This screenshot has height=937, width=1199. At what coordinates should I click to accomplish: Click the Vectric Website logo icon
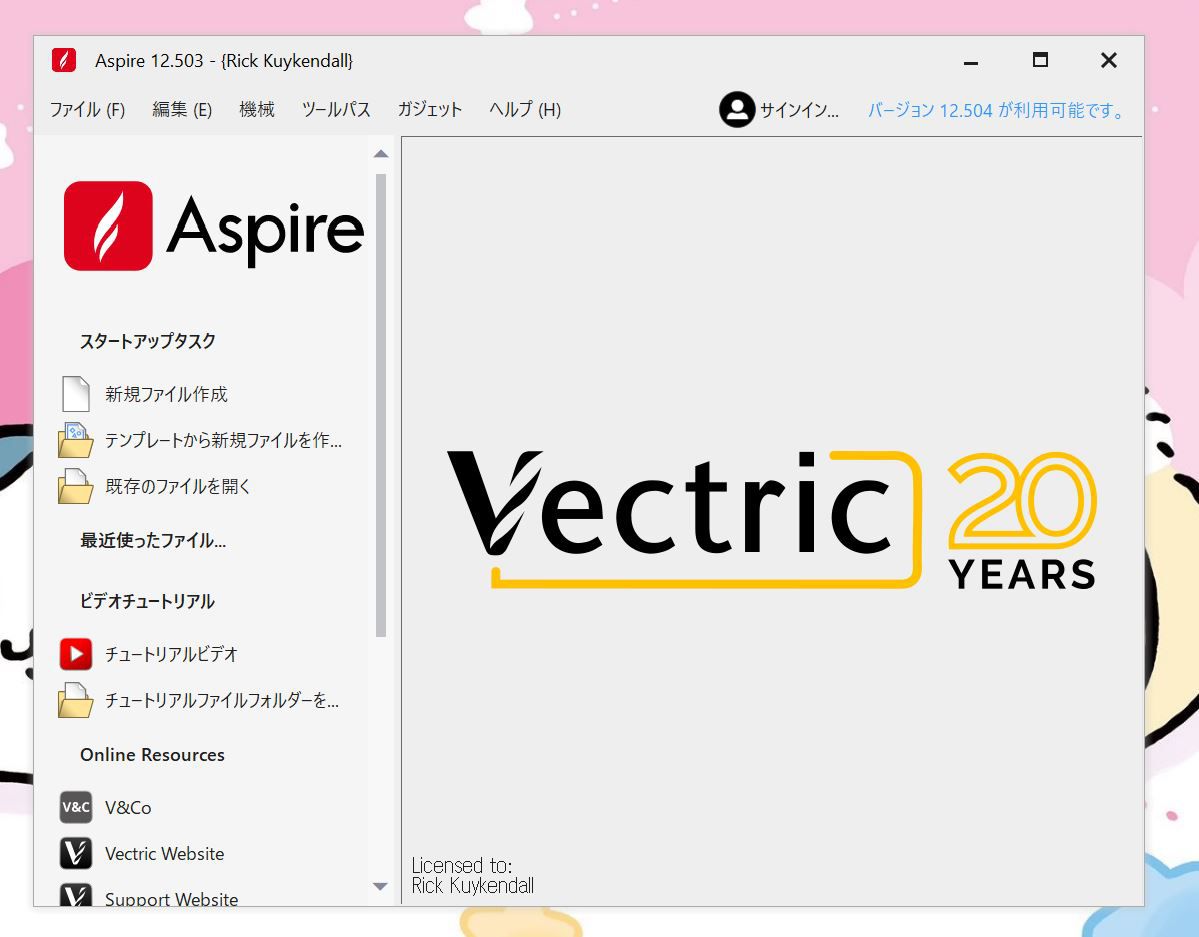76,853
